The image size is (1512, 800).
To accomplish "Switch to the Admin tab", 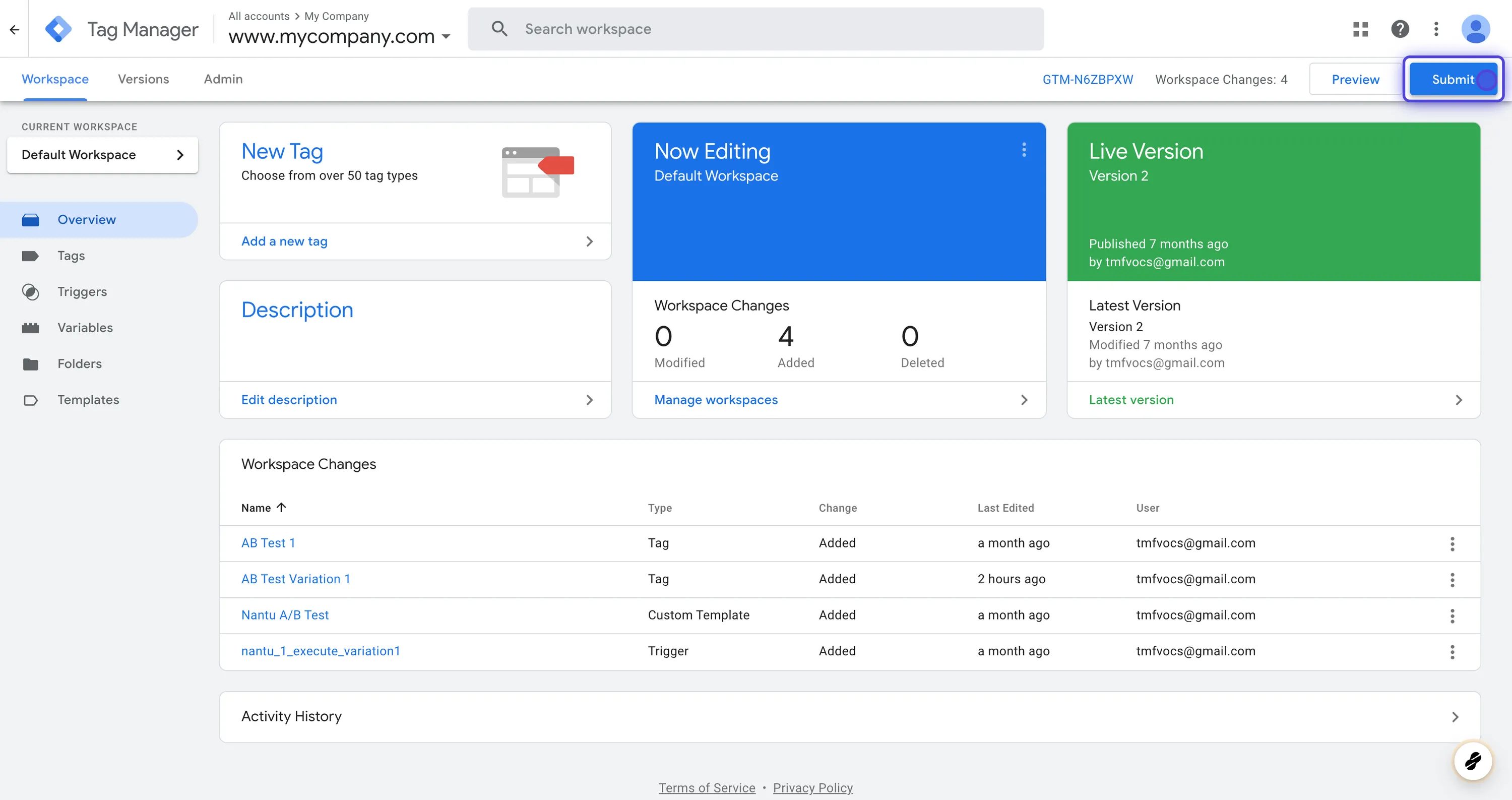I will [223, 79].
